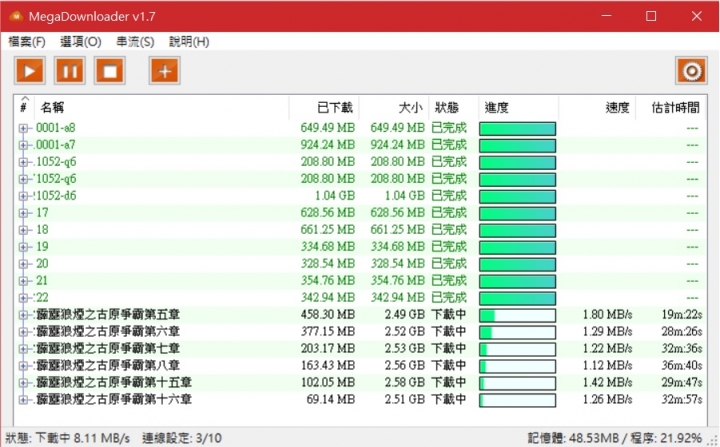
Task: Select the 0001-a8 file name
Action: (x=56, y=128)
